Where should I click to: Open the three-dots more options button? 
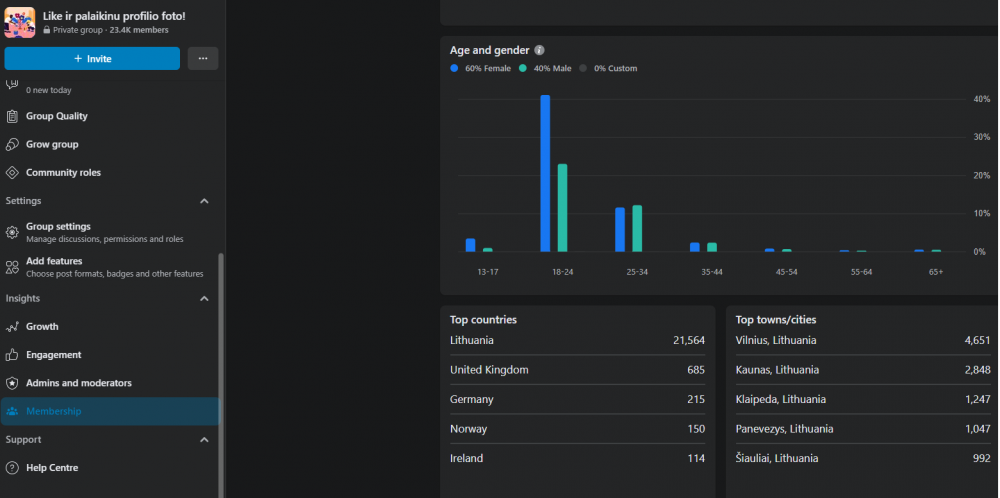(203, 59)
